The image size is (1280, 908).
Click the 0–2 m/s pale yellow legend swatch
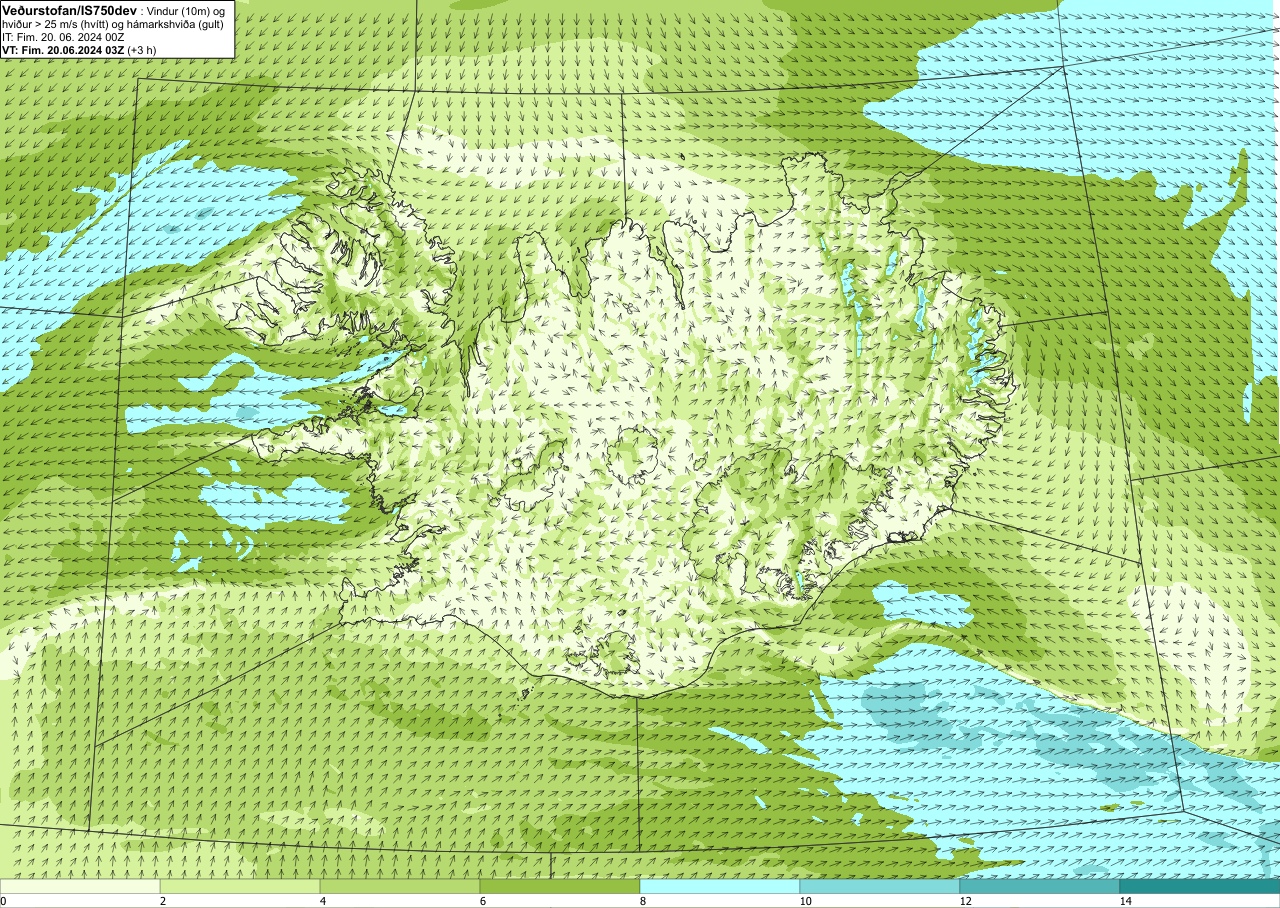80,886
